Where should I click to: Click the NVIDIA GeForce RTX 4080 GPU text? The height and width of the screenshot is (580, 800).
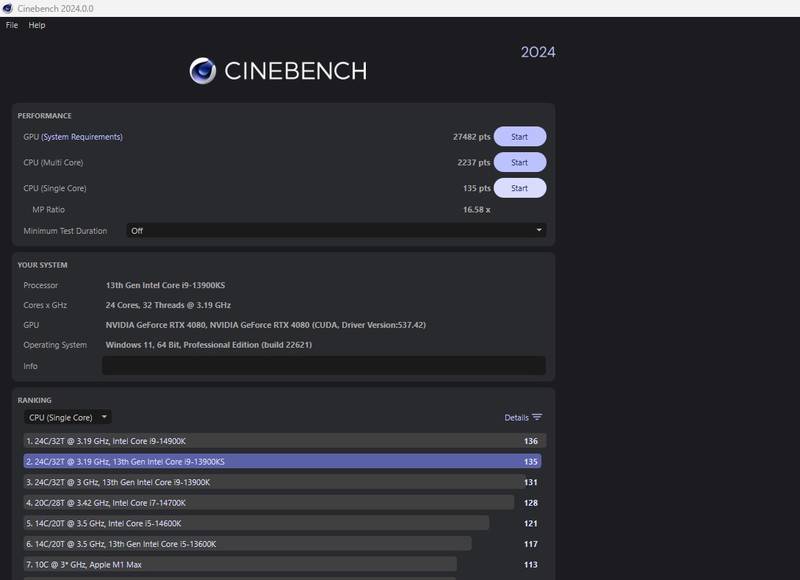point(265,325)
